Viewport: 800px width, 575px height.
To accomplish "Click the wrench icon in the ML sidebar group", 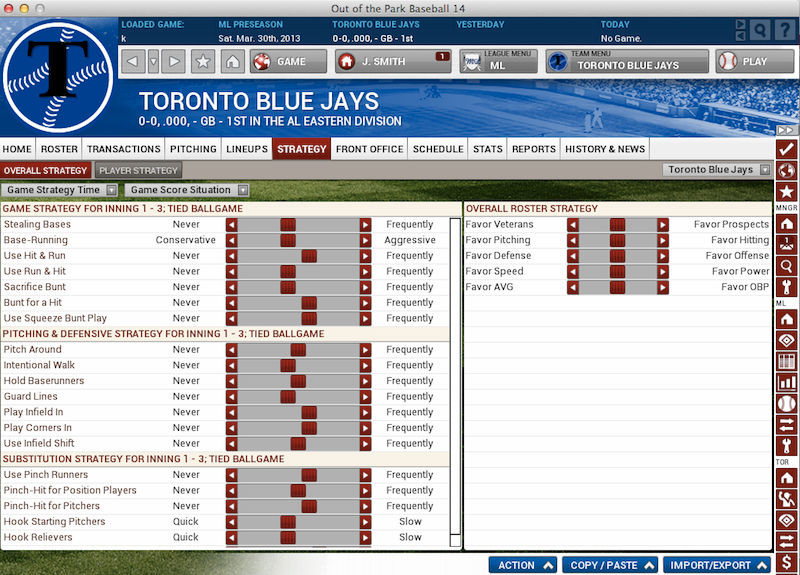I will tap(786, 446).
